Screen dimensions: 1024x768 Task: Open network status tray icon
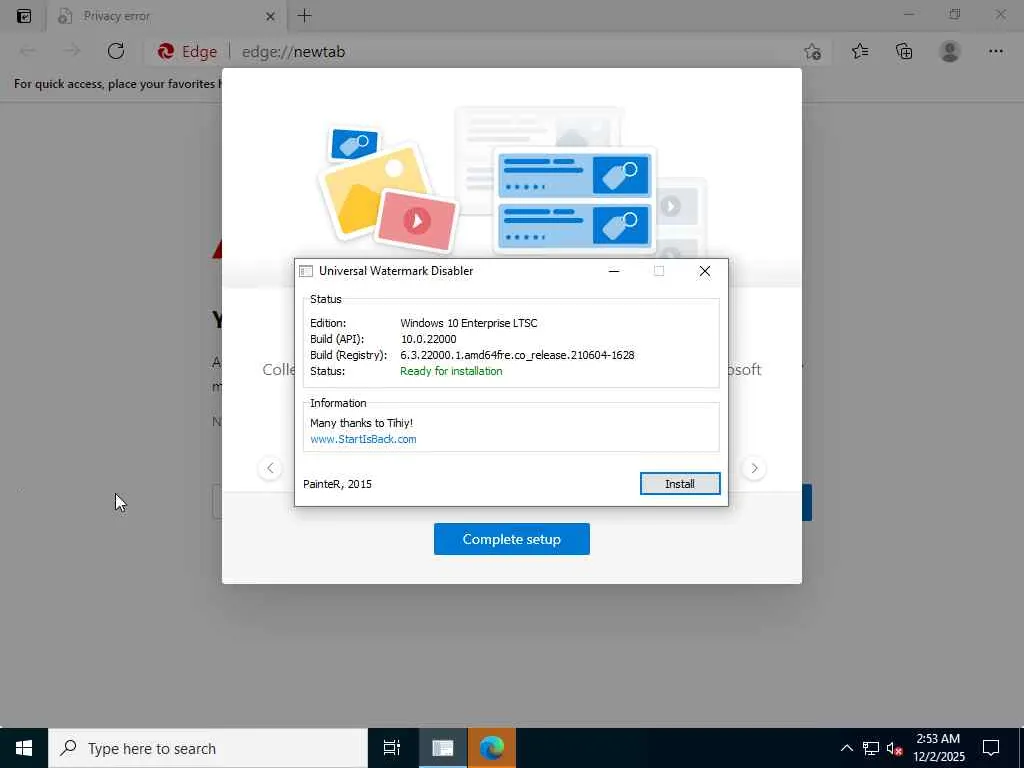(x=871, y=748)
